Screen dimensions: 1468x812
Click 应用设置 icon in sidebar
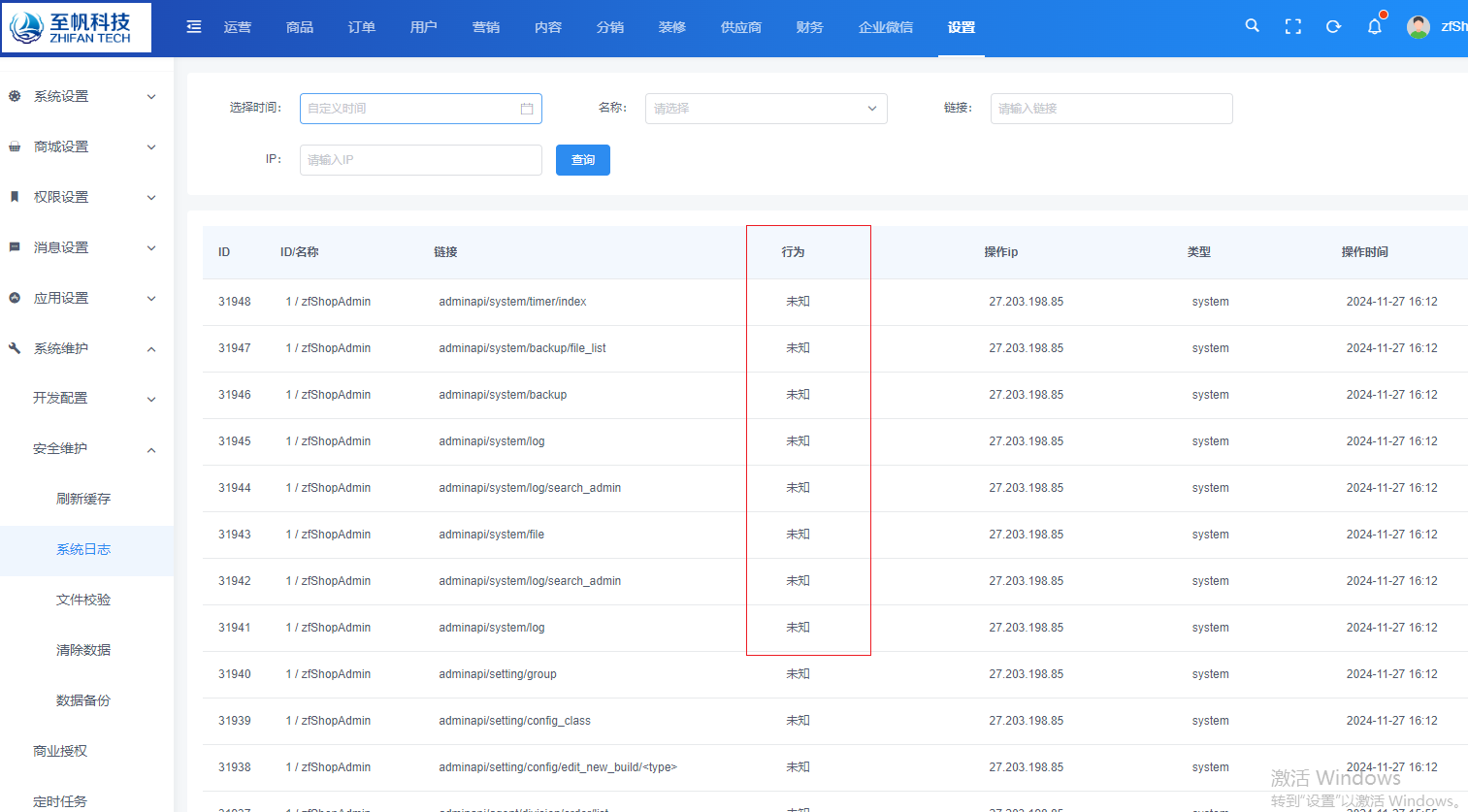(15, 298)
